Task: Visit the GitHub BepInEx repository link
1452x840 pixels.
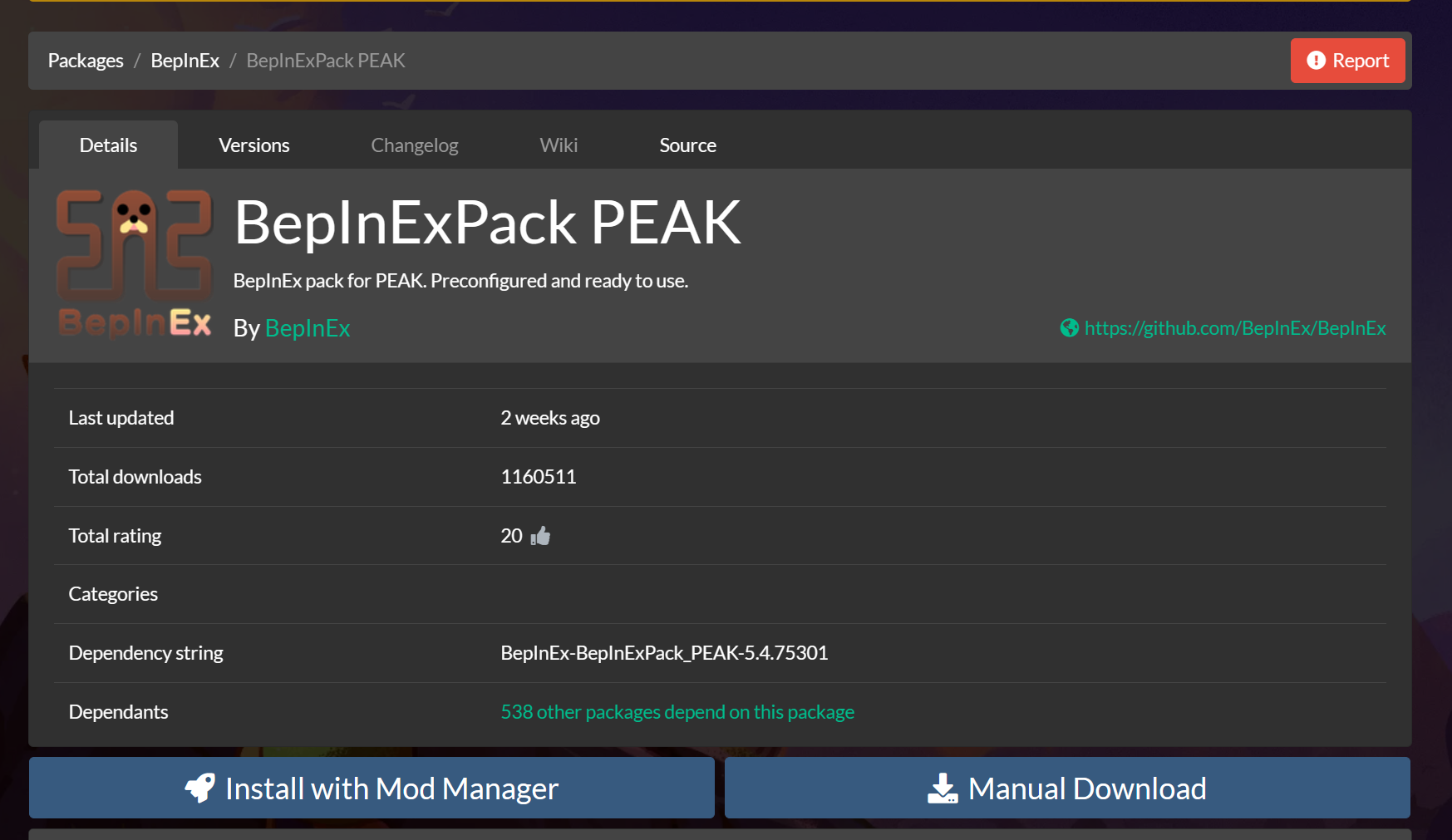Action: tap(1235, 328)
